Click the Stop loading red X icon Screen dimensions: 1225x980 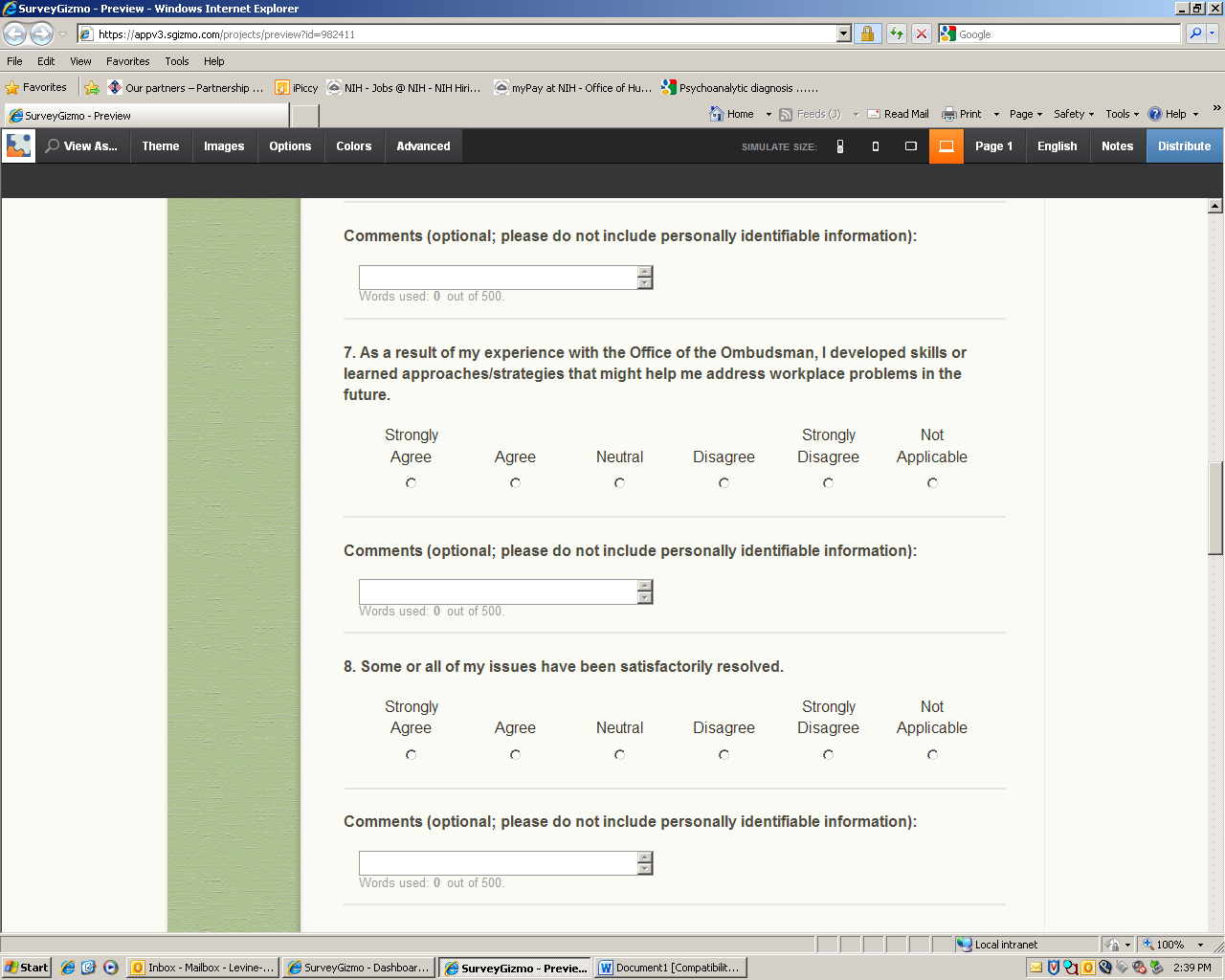(922, 33)
